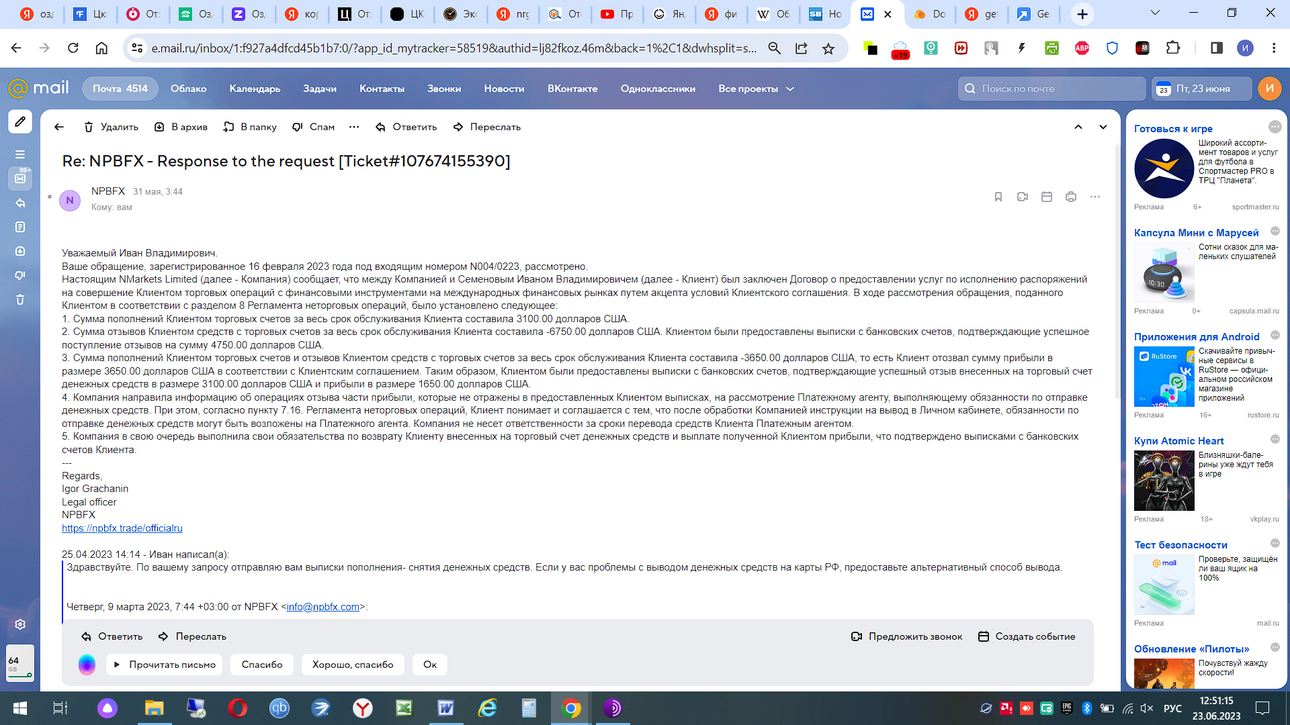1290x725 pixels.
Task: Click the compose new email pencil icon
Action: click(20, 122)
